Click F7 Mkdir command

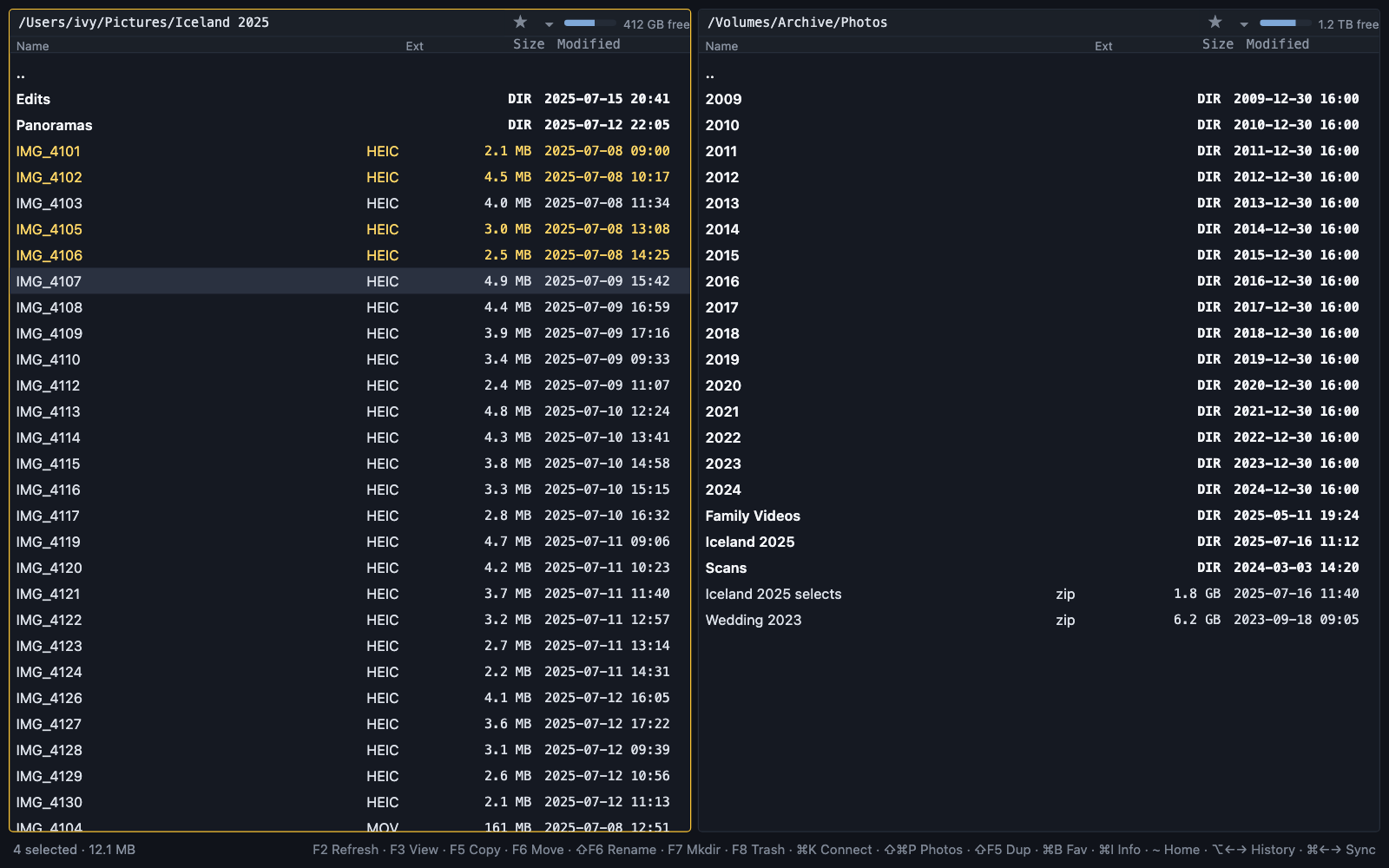click(694, 850)
